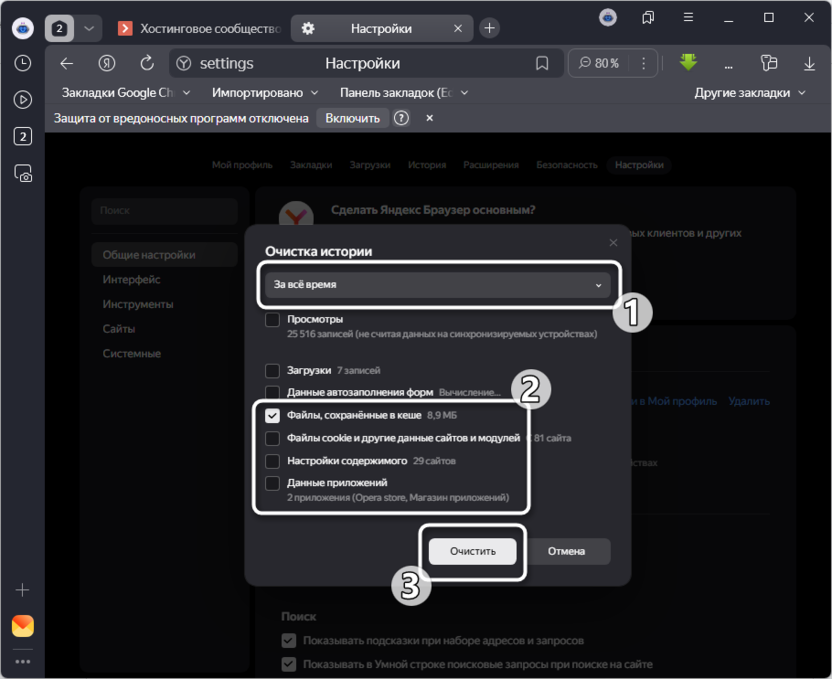Open the Alice icon in the title bar
Screen dimensions: 832x679
[608, 18]
